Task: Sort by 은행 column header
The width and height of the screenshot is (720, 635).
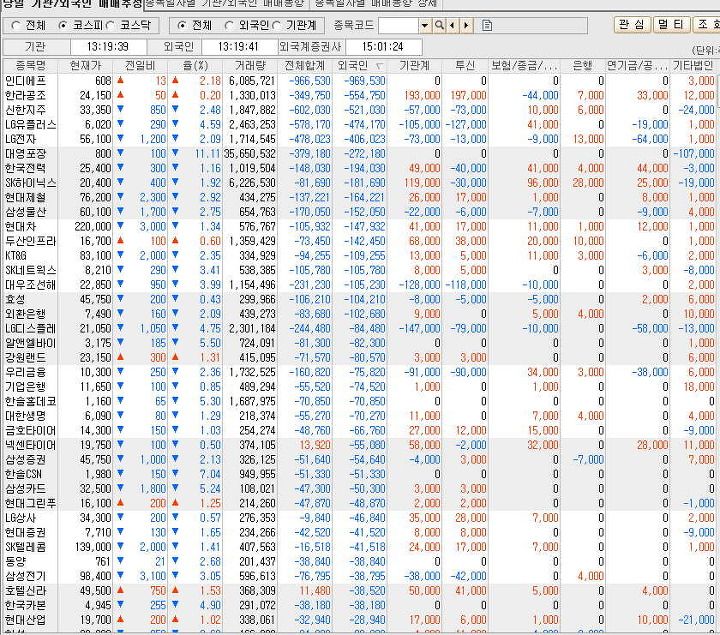Action: 583,66
